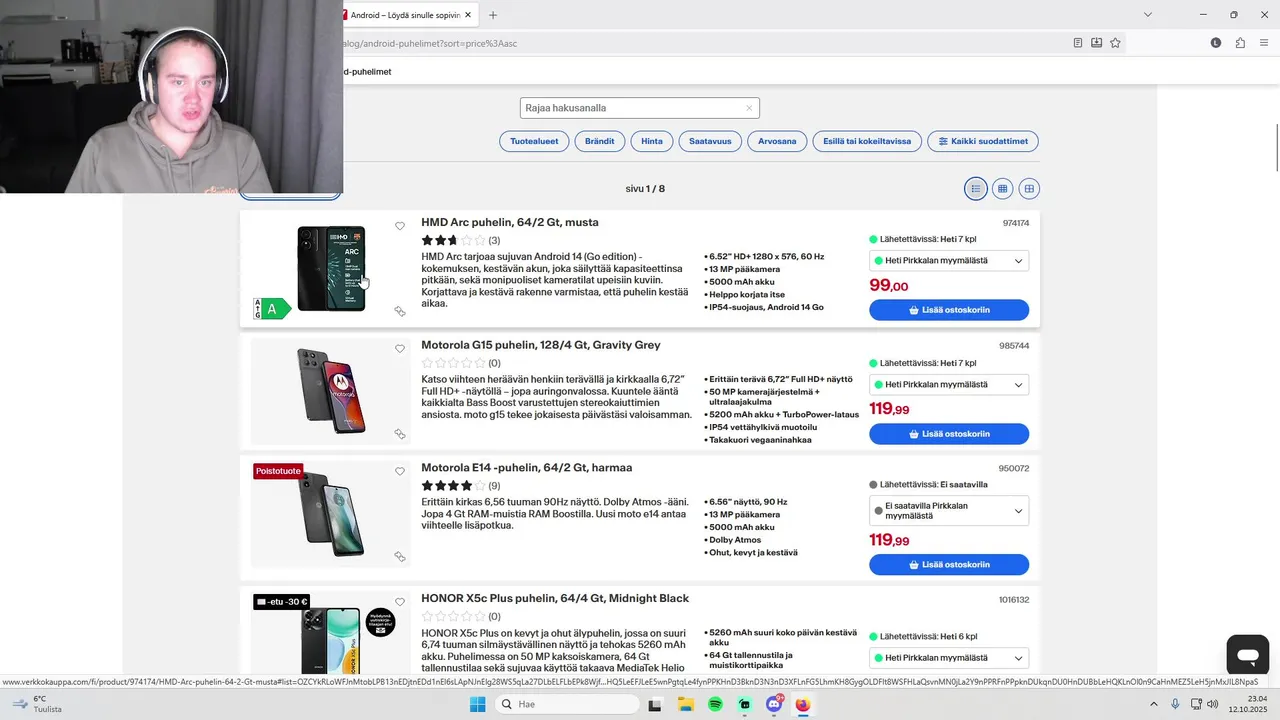Switch to large tile view layout
Image resolution: width=1280 pixels, height=720 pixels.
pos(1029,188)
